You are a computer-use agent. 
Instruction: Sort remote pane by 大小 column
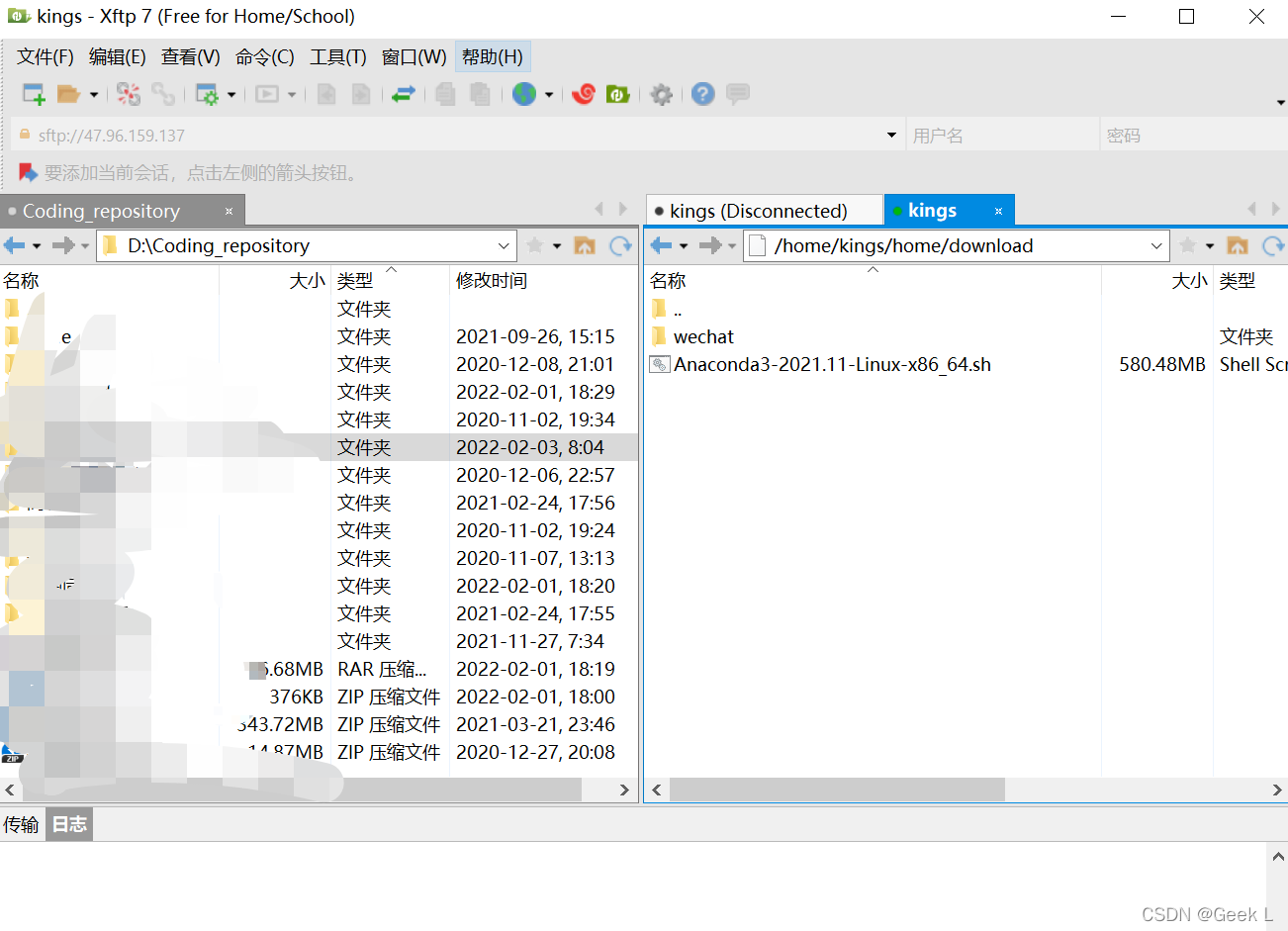1157,281
